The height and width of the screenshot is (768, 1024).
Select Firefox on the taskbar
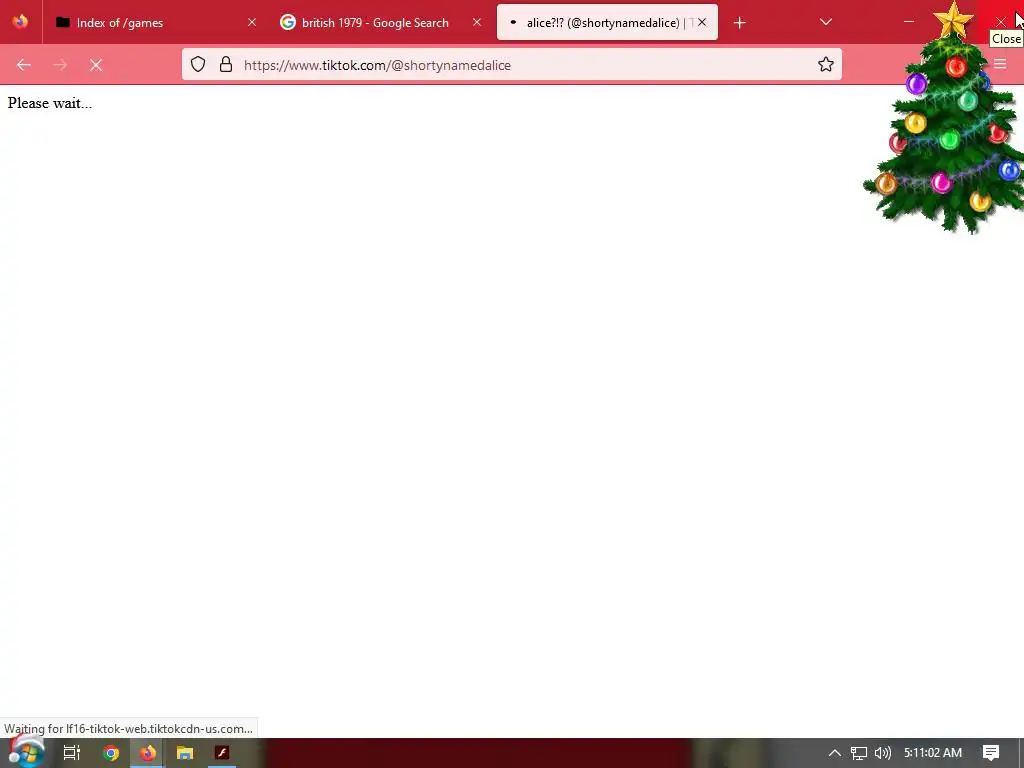[x=148, y=753]
